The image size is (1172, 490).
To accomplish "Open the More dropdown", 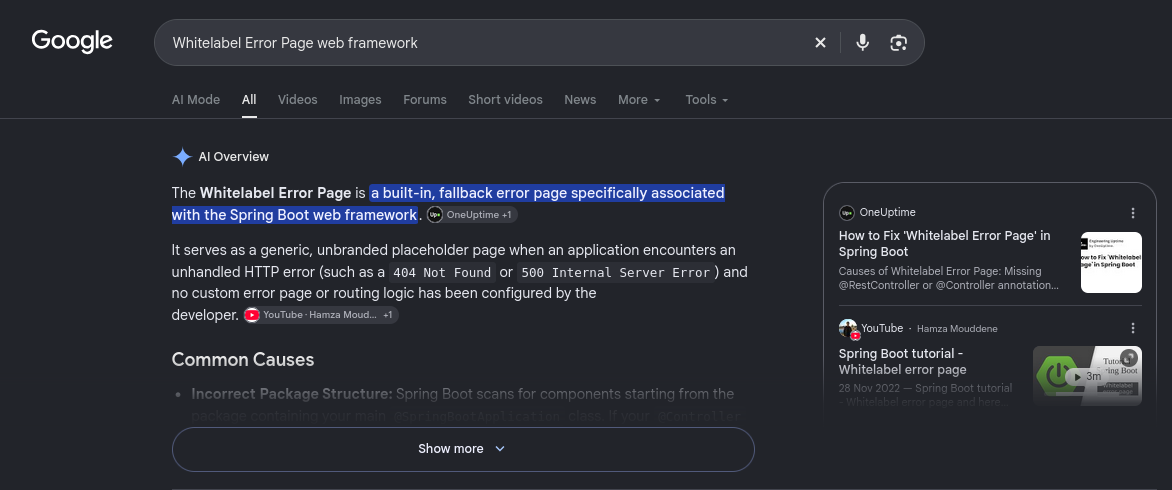I will 639,99.
